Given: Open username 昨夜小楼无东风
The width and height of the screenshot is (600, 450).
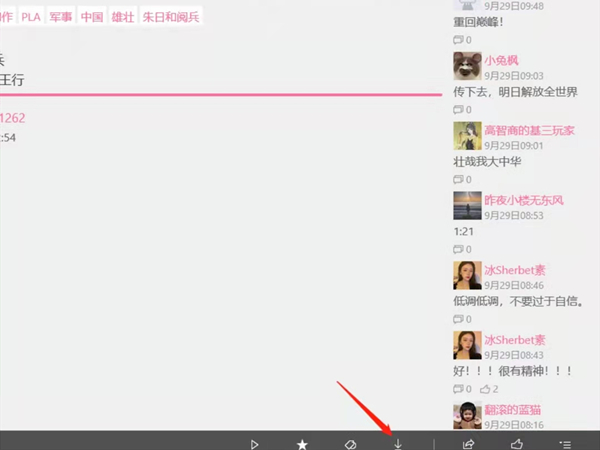Looking at the screenshot, I should 524,200.
